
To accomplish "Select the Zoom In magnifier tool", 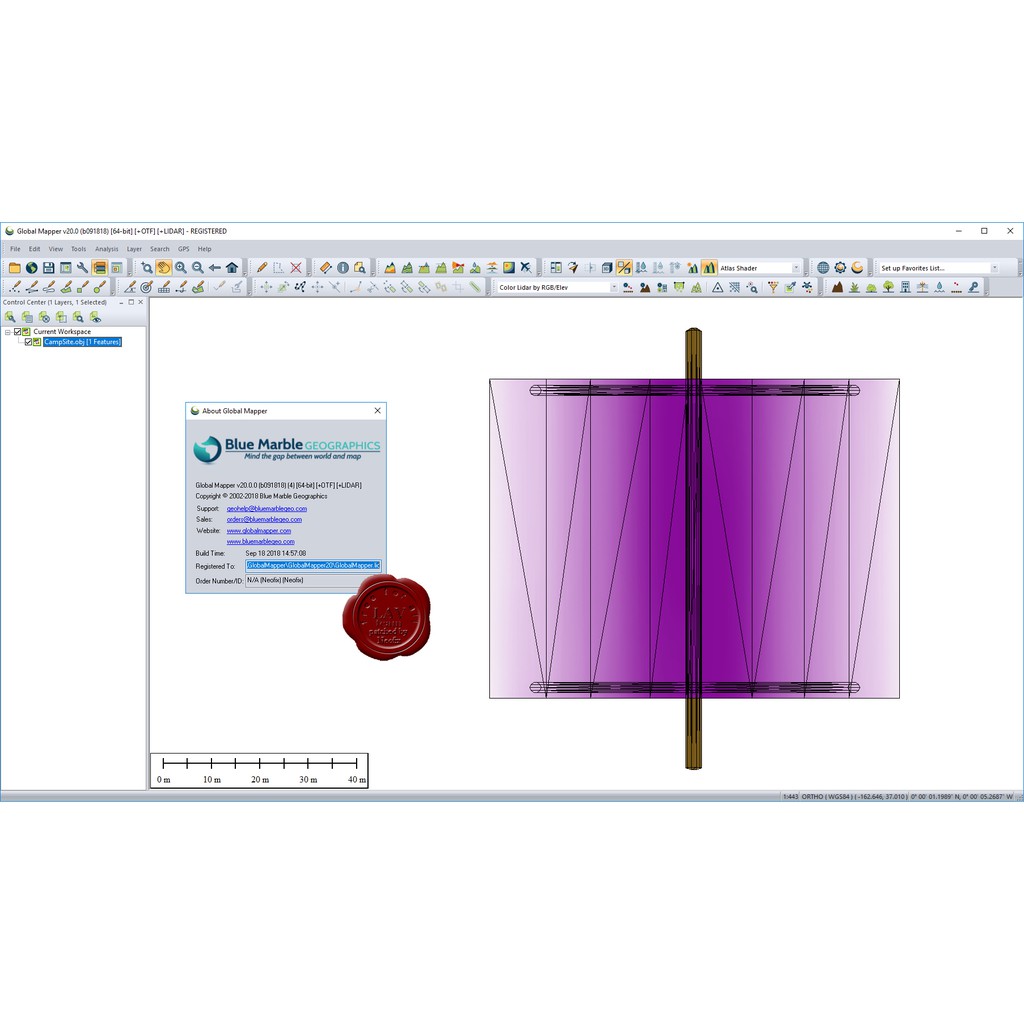I will pyautogui.click(x=181, y=268).
